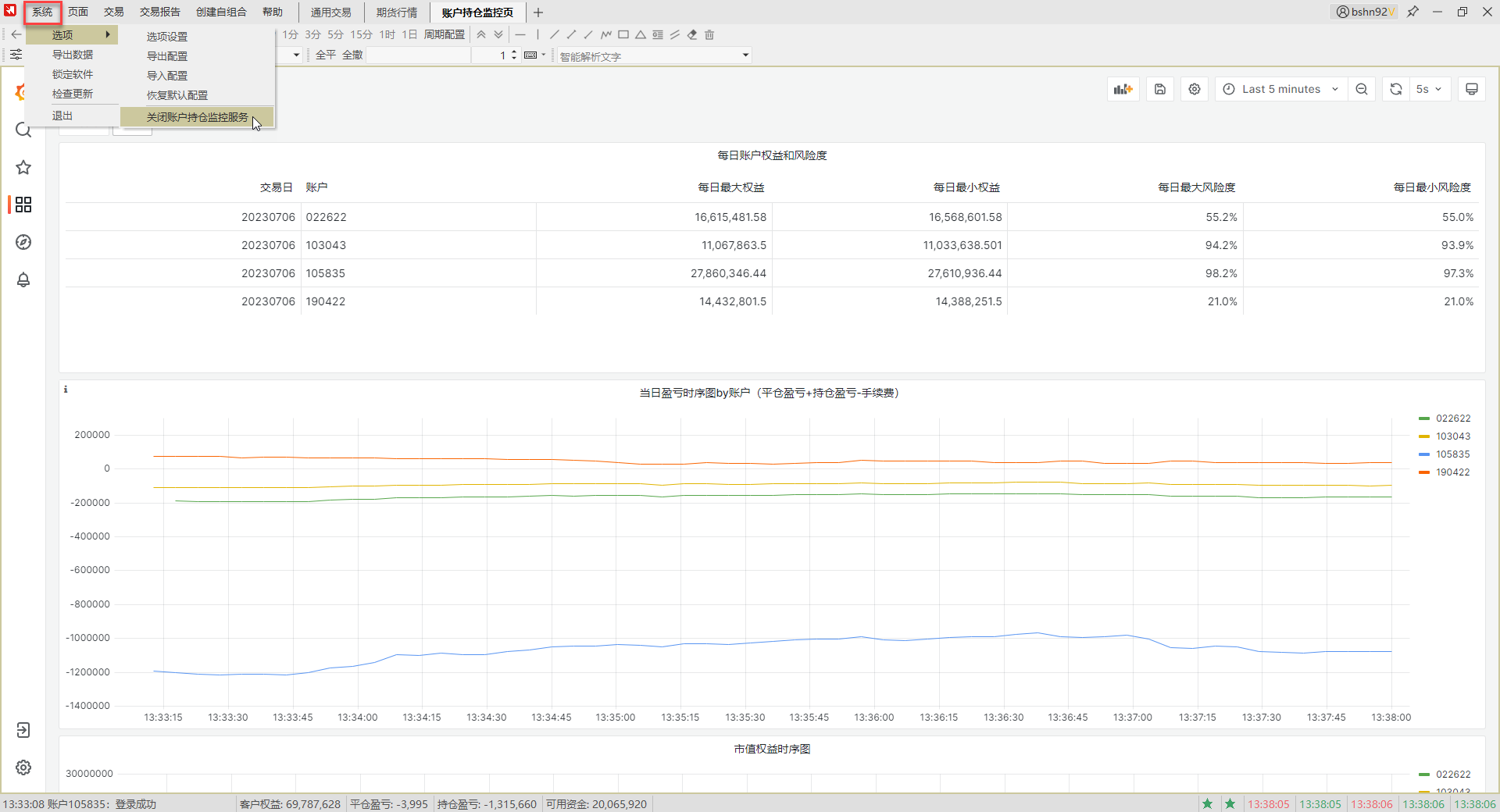Click the trash delete-drawings icon
Image resolution: width=1500 pixels, height=812 pixels.
click(x=709, y=34)
